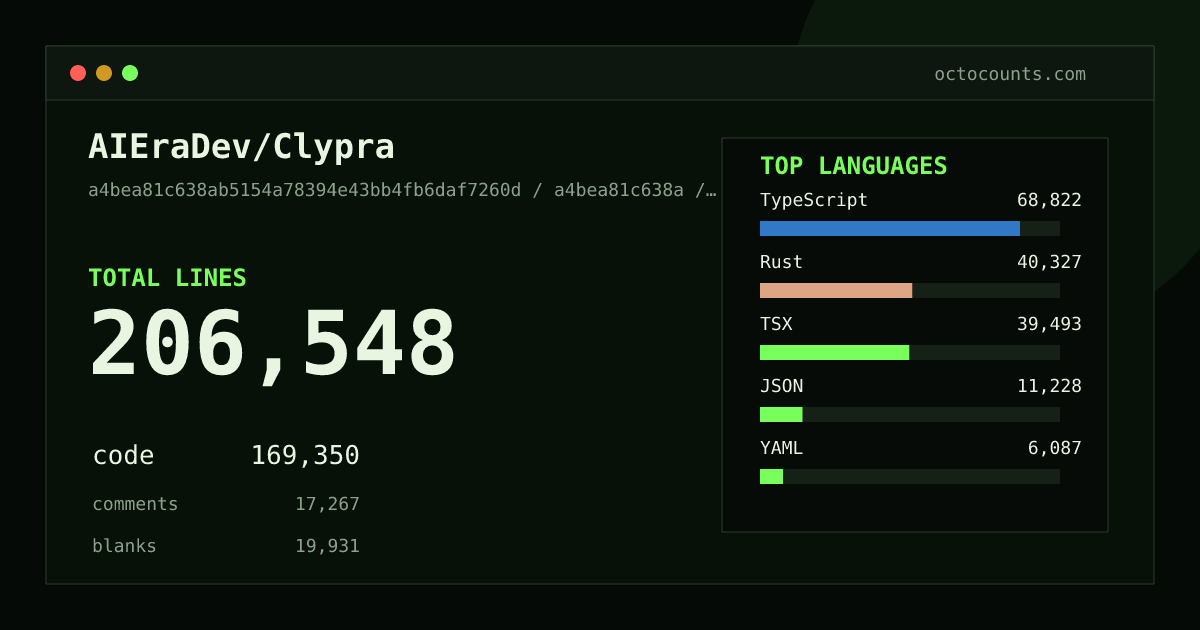Click the 17,267 comments value
This screenshot has width=1200, height=630.
point(327,504)
